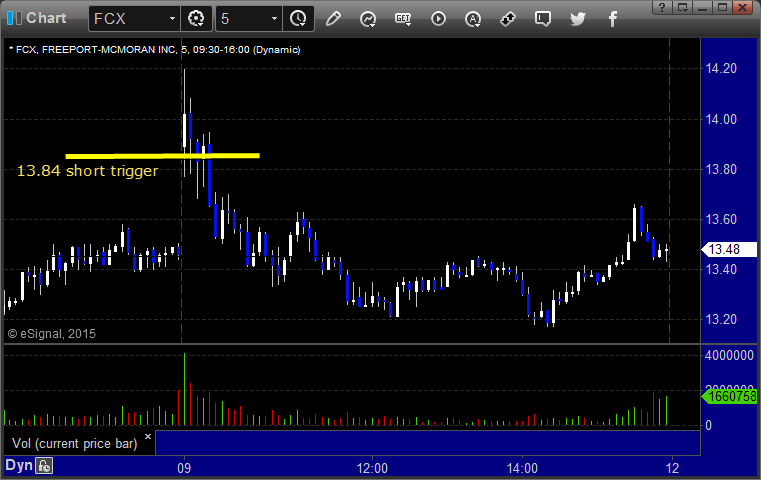Share chart via Facebook icon
Image resolution: width=761 pixels, height=480 pixels.
point(612,19)
